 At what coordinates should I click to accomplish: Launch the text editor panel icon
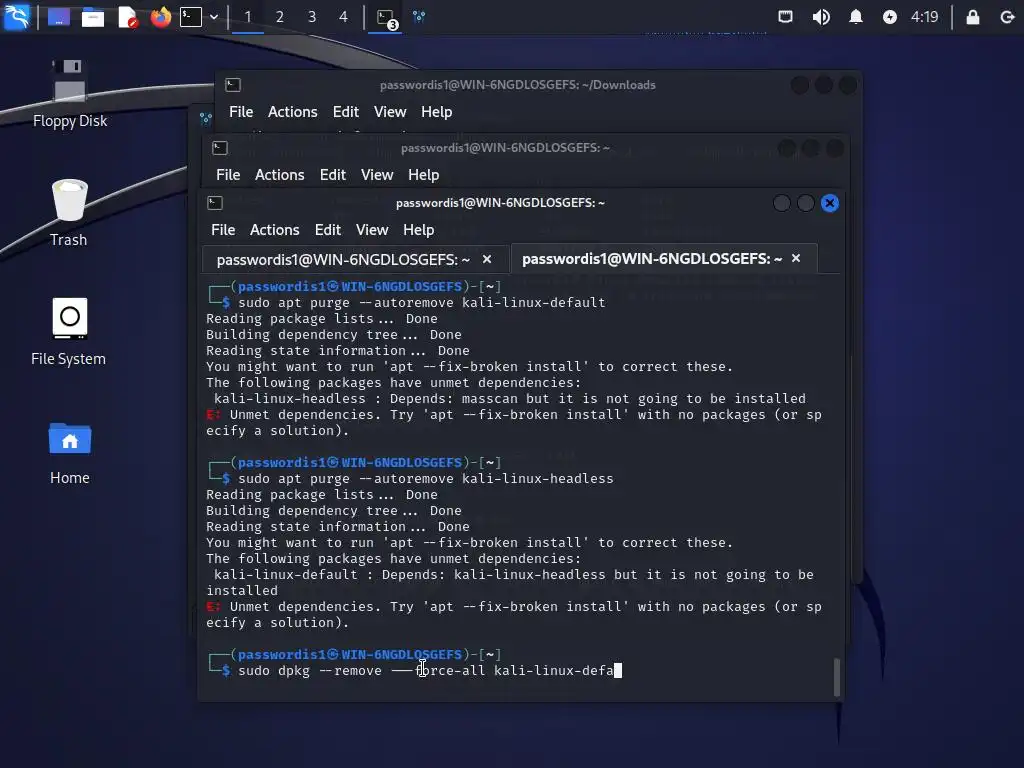tap(128, 17)
